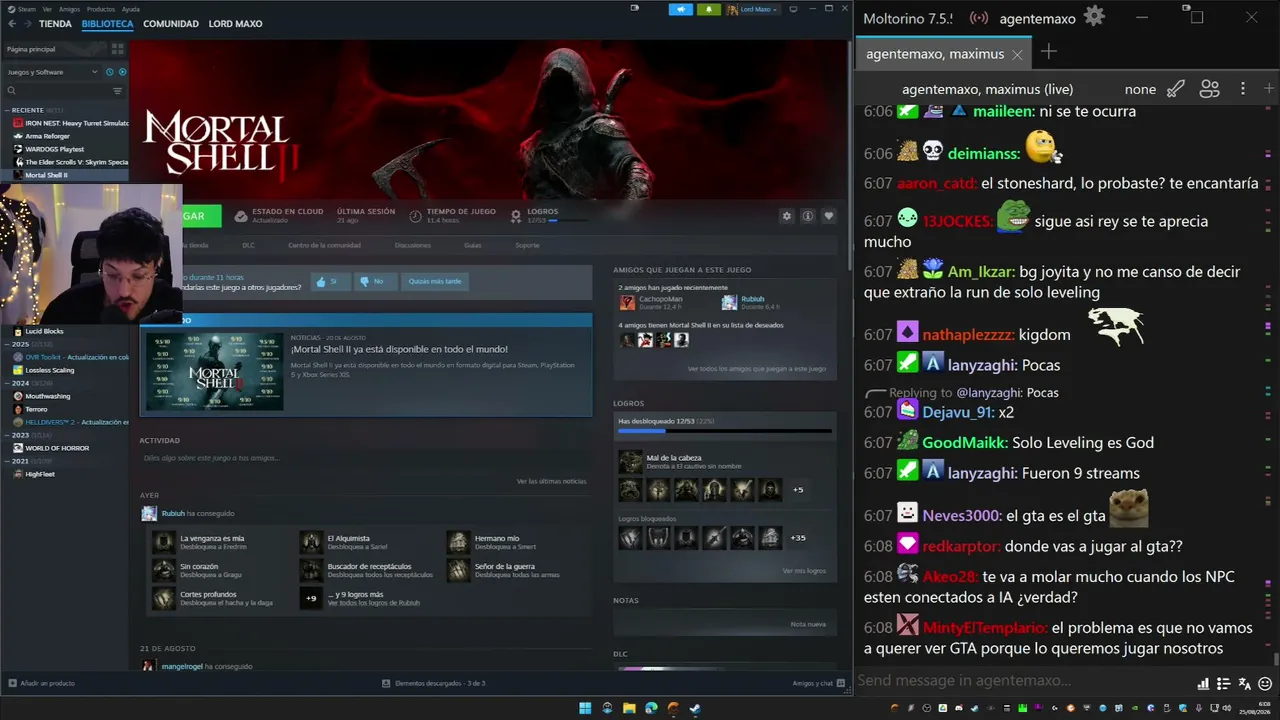Open chat split three-dot menu
The height and width of the screenshot is (720, 1280).
pyautogui.click(x=1243, y=89)
